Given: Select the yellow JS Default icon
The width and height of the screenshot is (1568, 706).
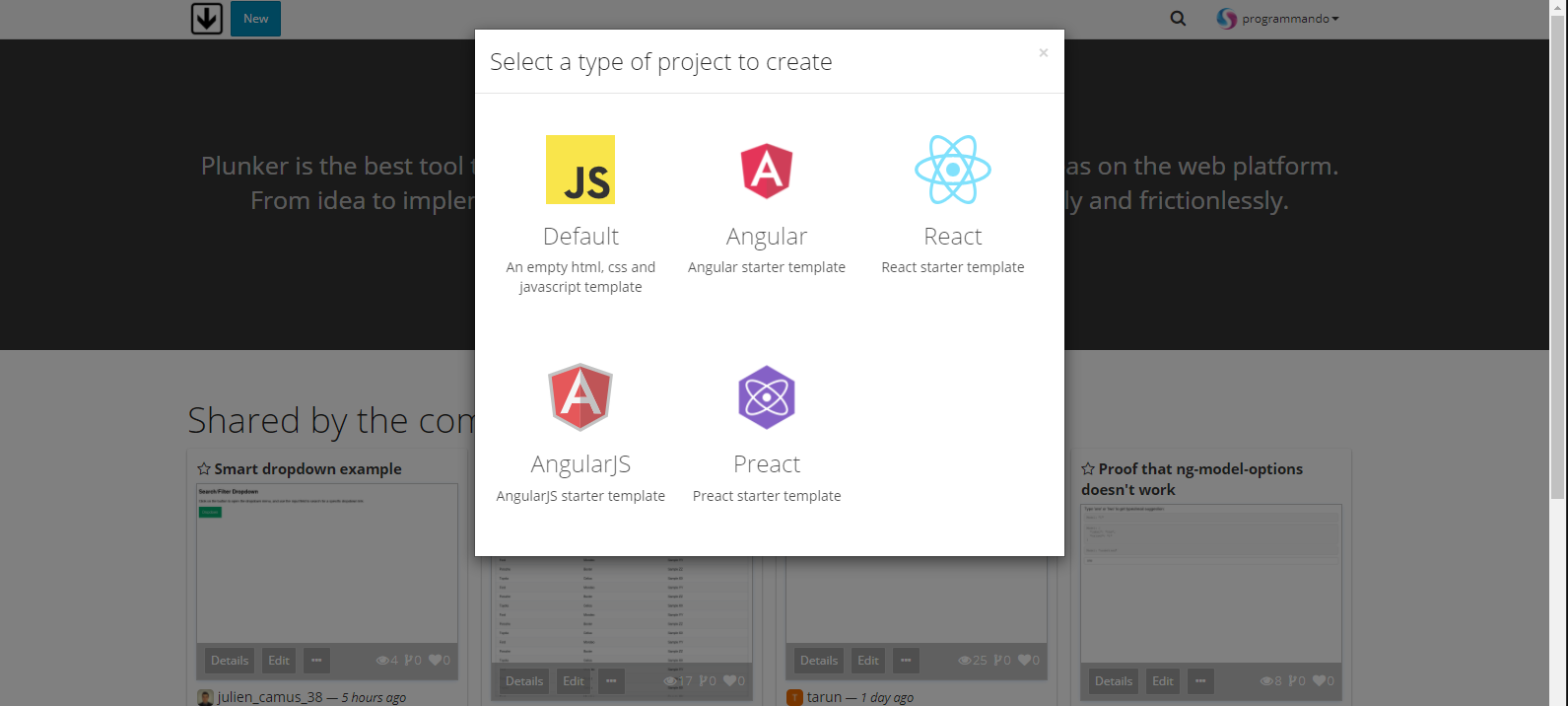Looking at the screenshot, I should coord(580,170).
